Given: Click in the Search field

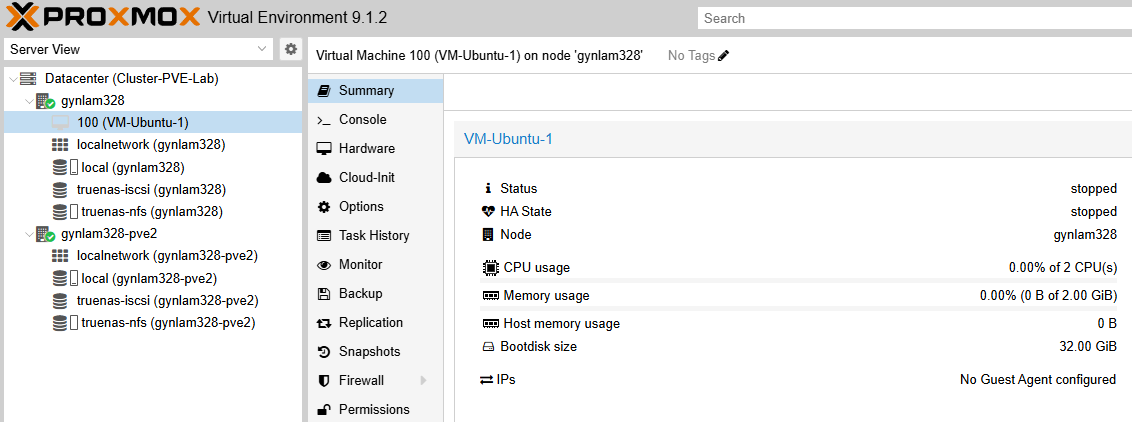Looking at the screenshot, I should click(x=915, y=18).
